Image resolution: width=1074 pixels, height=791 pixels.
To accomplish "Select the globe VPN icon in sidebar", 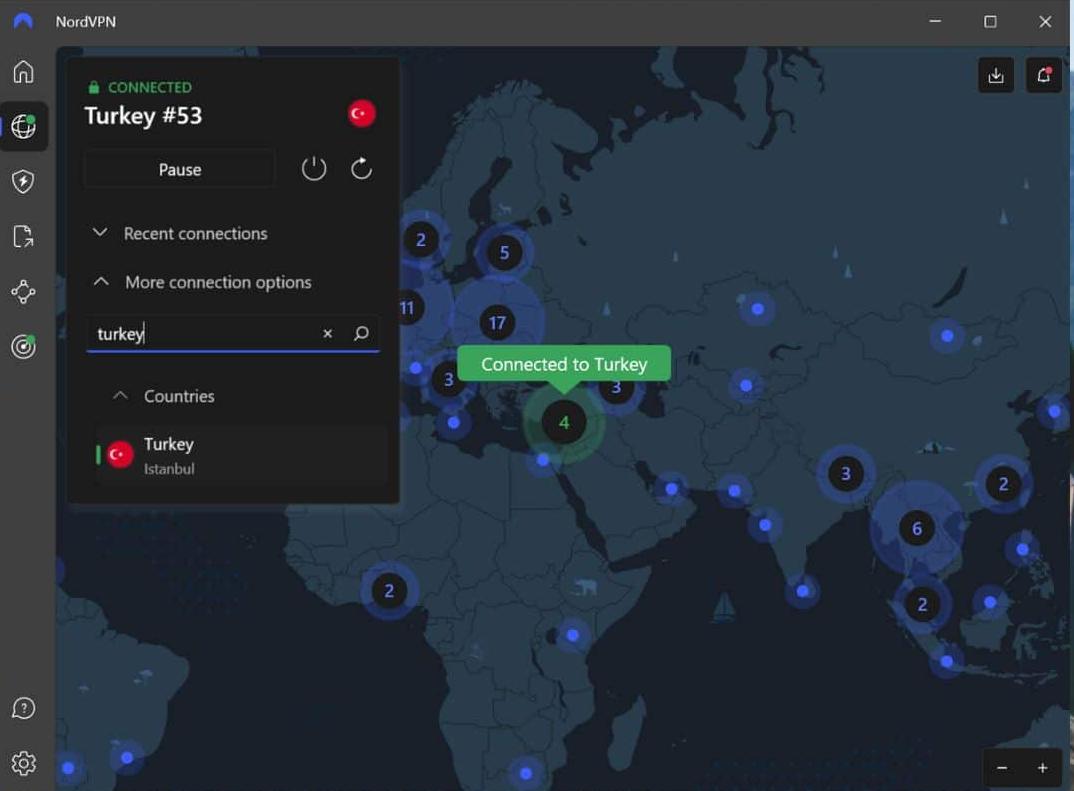I will pos(23,127).
